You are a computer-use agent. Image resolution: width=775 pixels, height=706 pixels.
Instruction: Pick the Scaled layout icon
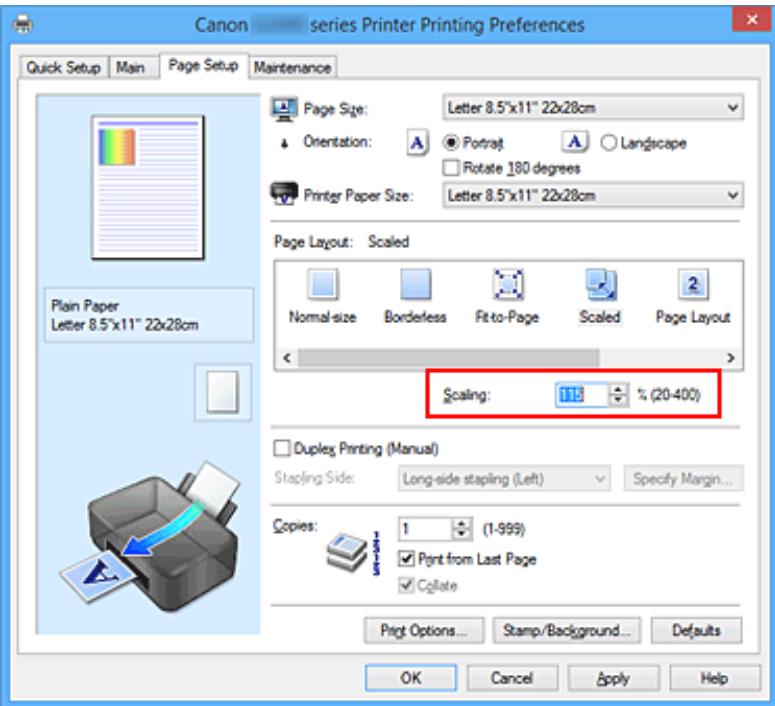pyautogui.click(x=601, y=284)
